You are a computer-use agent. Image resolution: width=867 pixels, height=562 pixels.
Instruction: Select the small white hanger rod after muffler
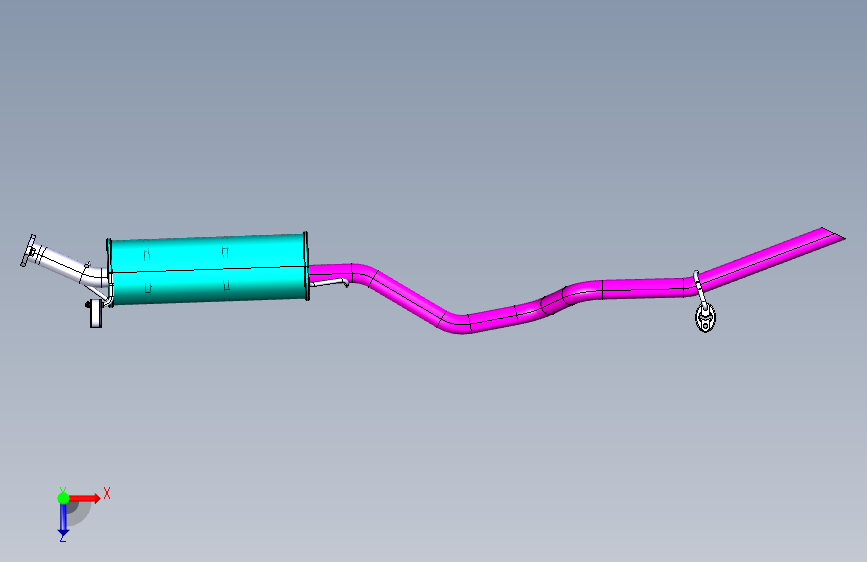click(330, 283)
